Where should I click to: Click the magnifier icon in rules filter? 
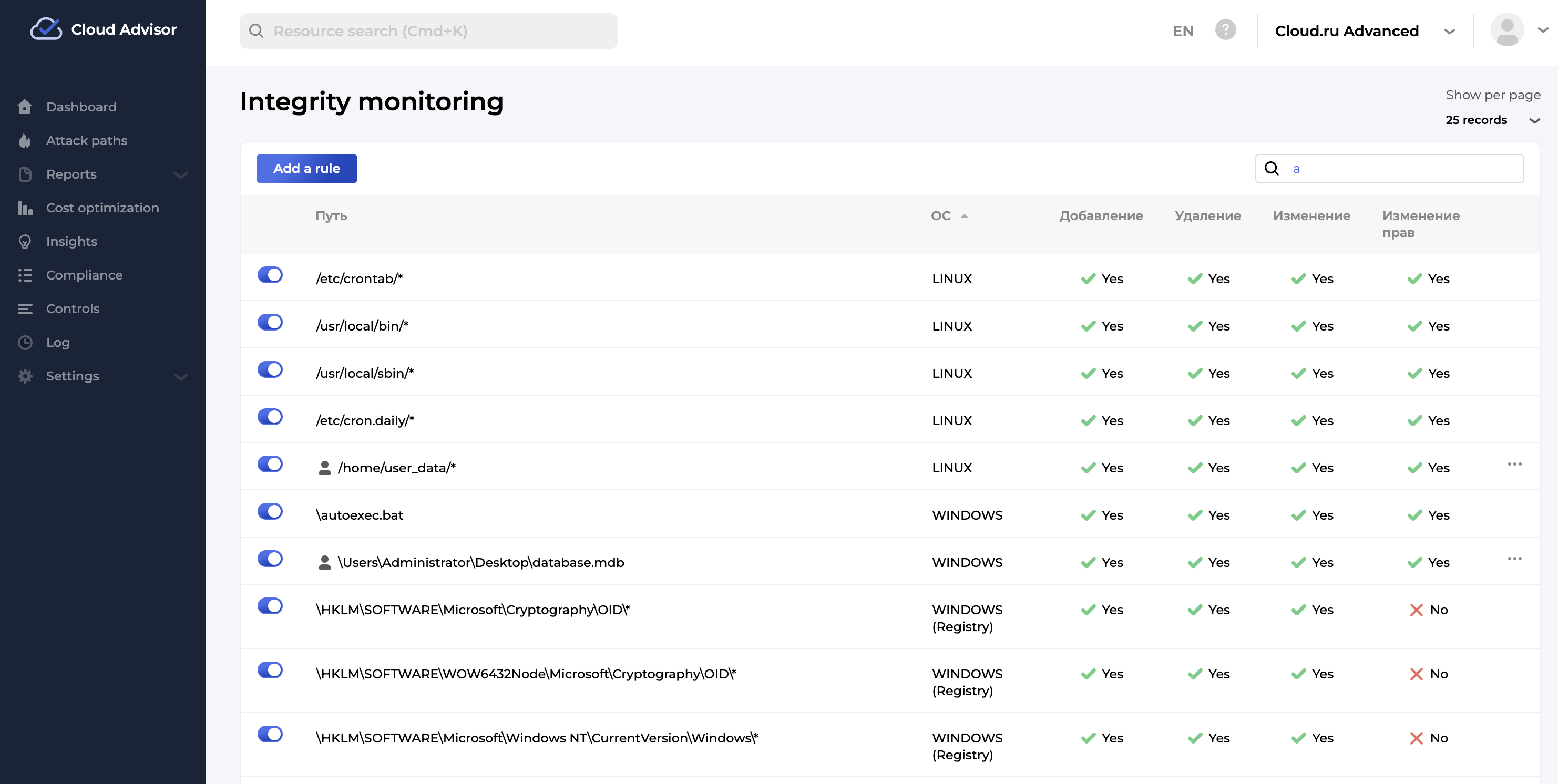pos(1272,169)
